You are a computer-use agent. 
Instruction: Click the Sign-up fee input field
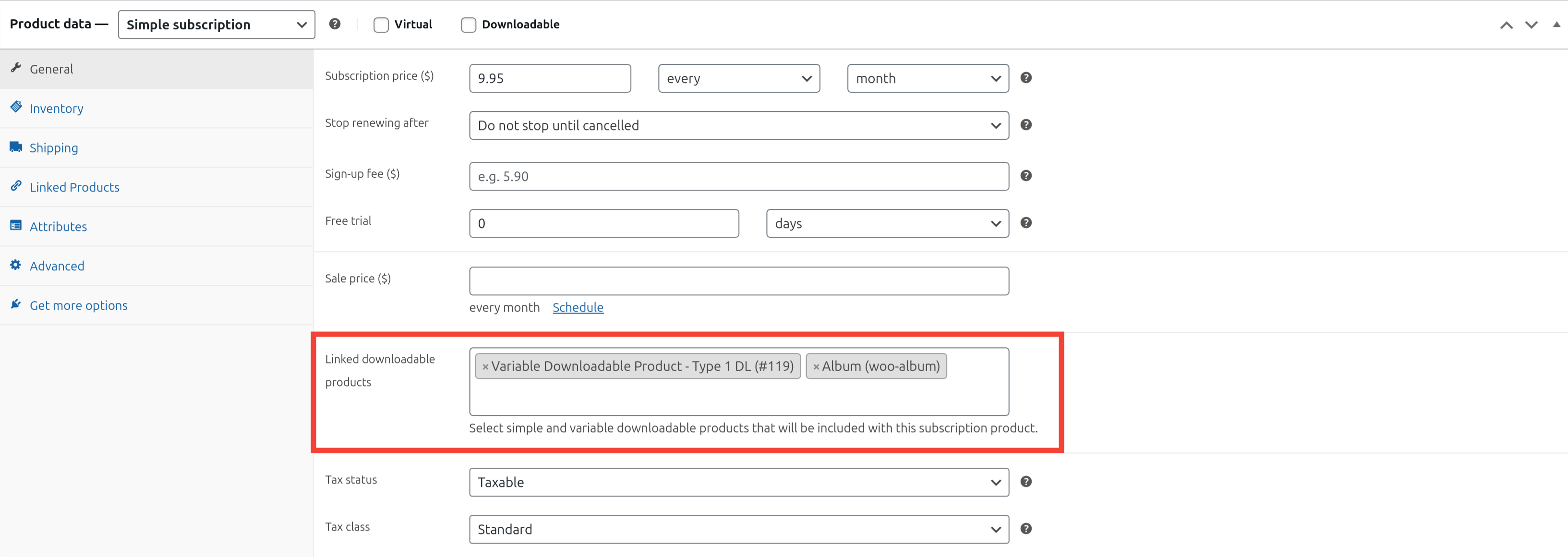coord(738,177)
